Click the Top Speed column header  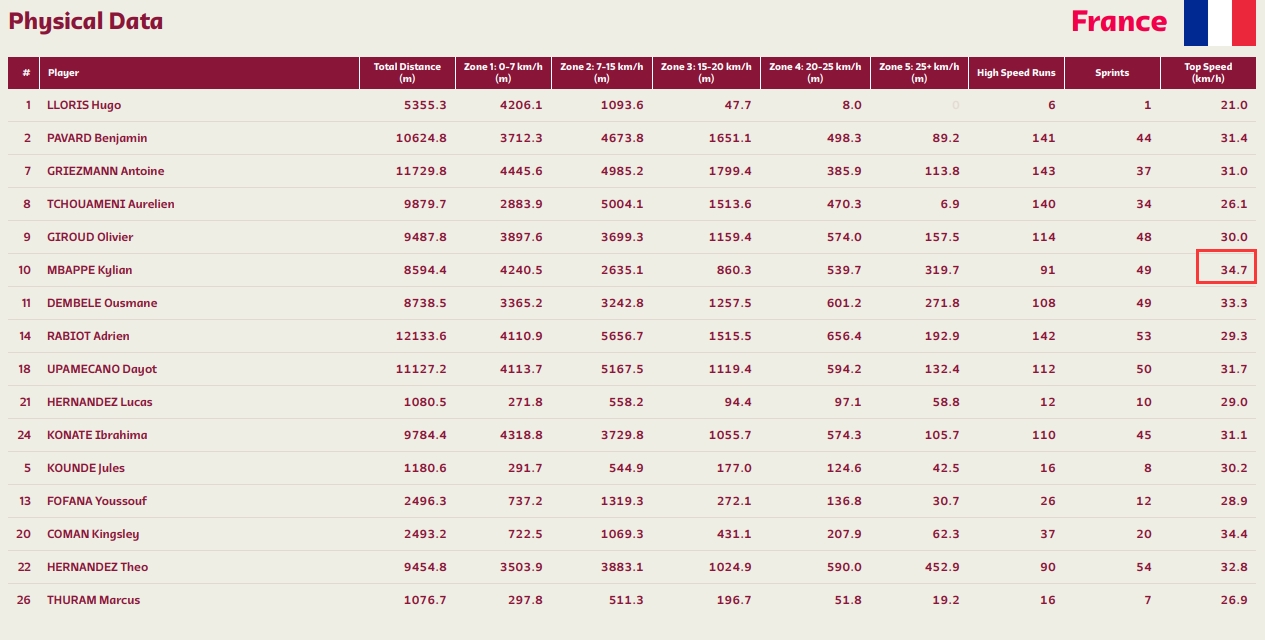point(1208,73)
